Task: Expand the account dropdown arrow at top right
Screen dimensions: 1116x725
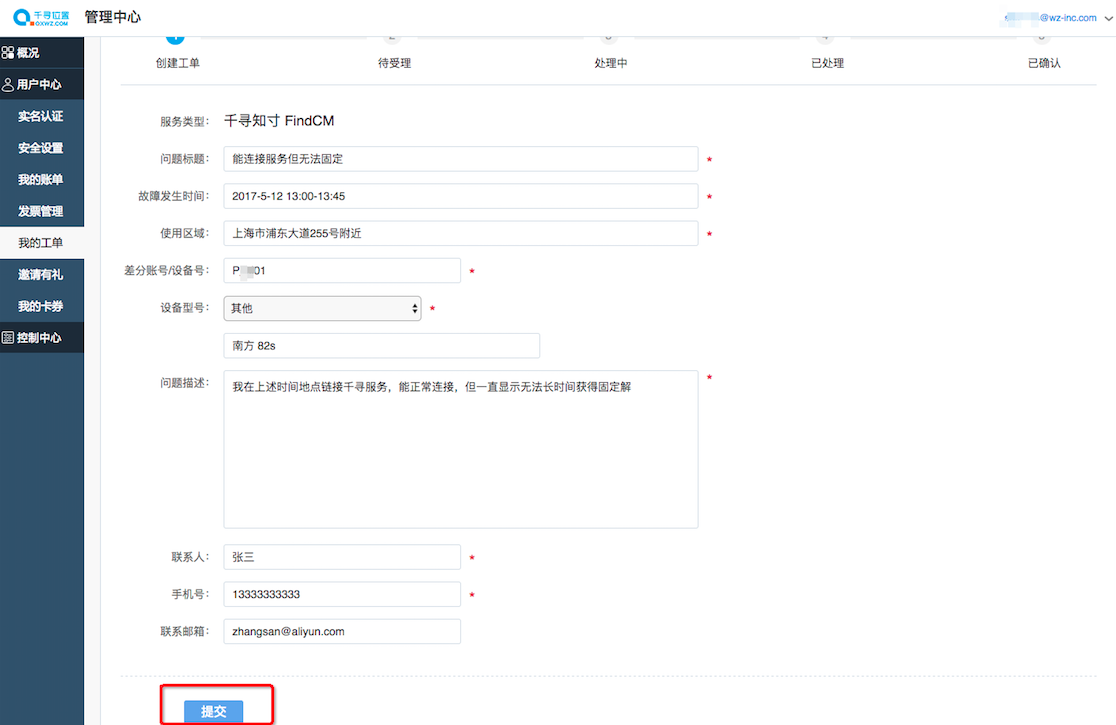Action: click(1108, 18)
